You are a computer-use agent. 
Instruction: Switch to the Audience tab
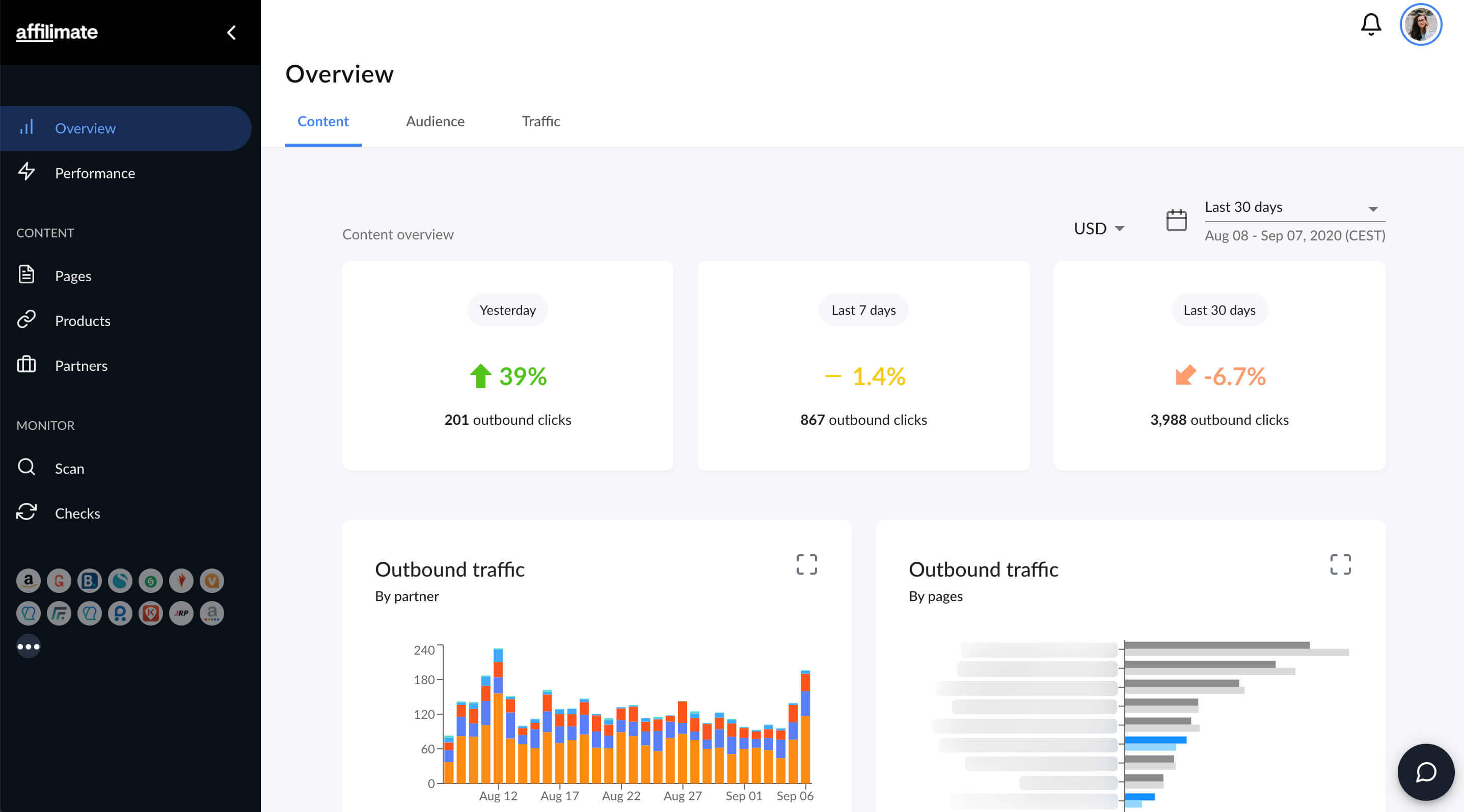tap(435, 121)
